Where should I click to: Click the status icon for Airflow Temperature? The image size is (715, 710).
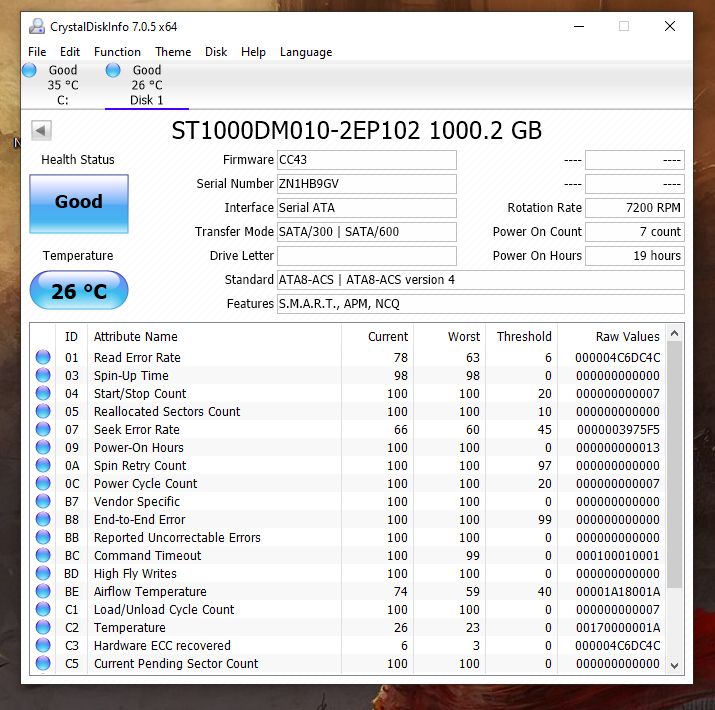[43, 591]
